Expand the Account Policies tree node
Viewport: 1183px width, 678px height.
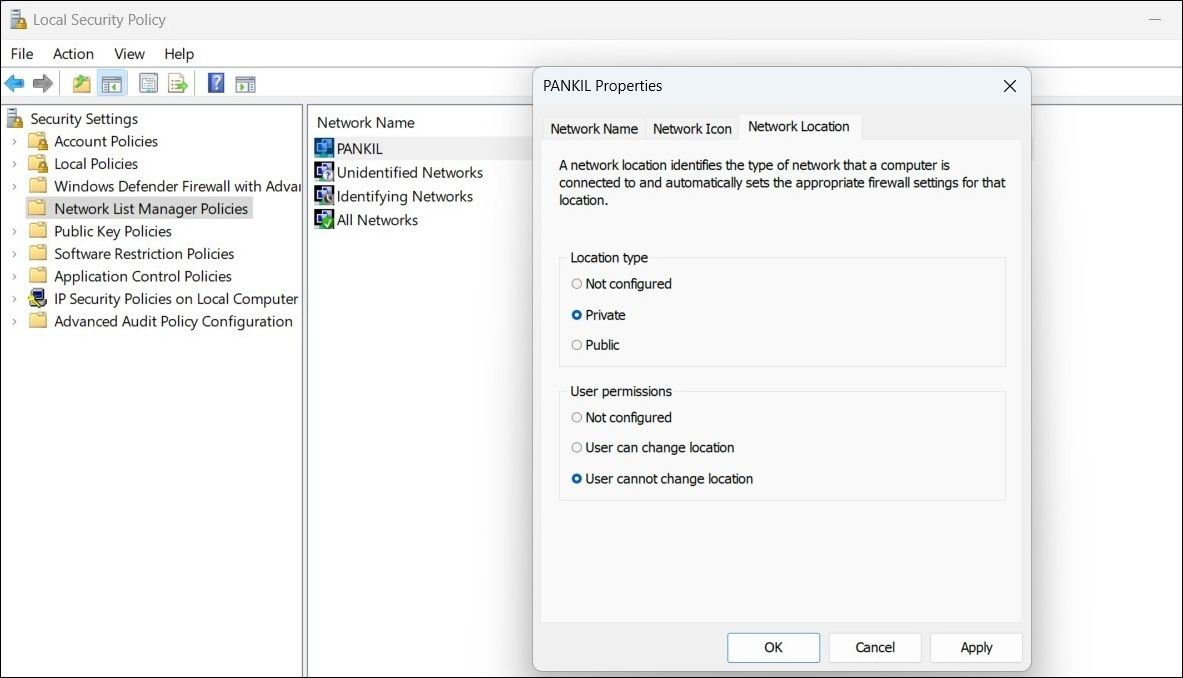(x=14, y=142)
